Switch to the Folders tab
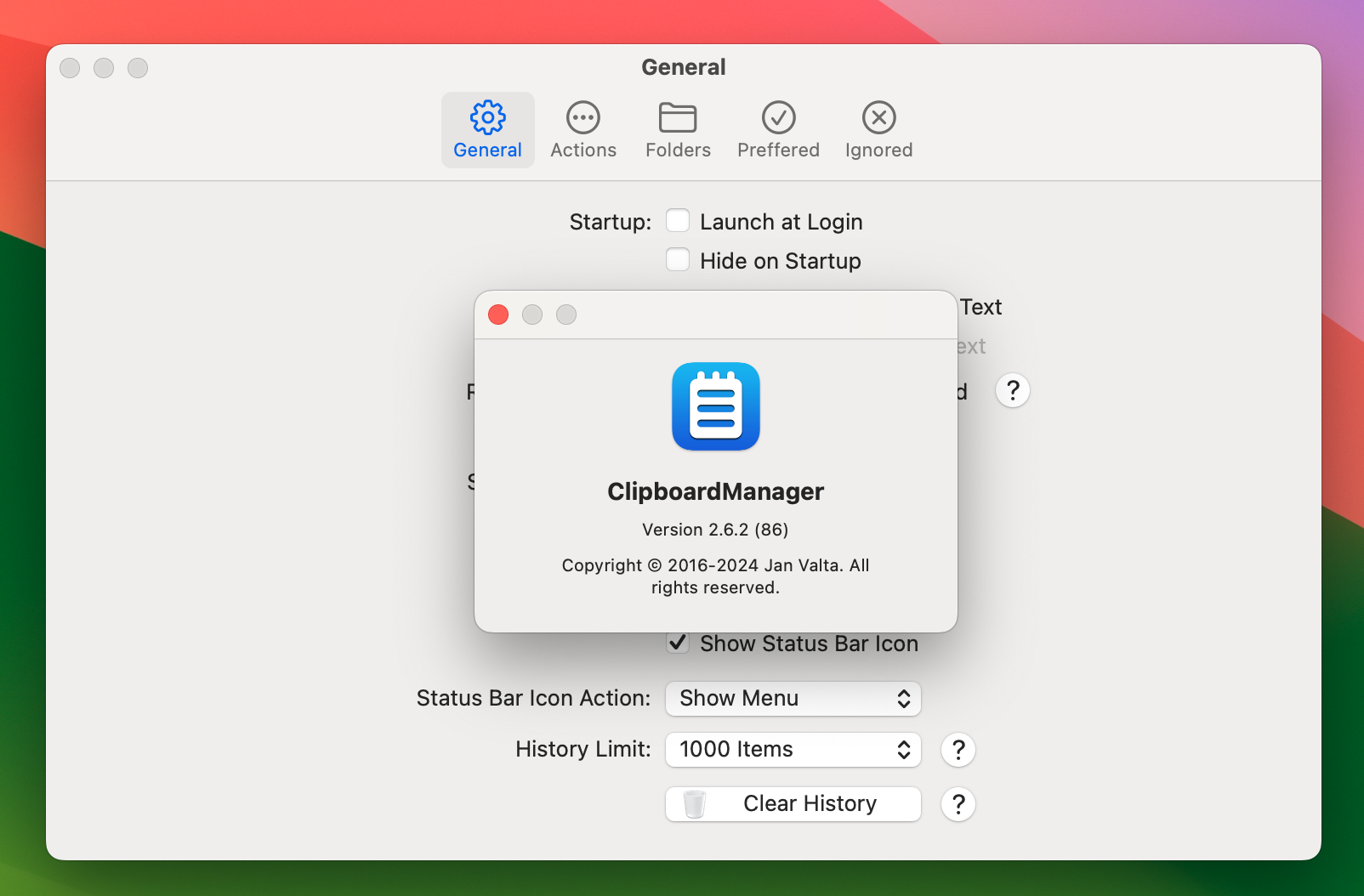The height and width of the screenshot is (896, 1364). 678,130
